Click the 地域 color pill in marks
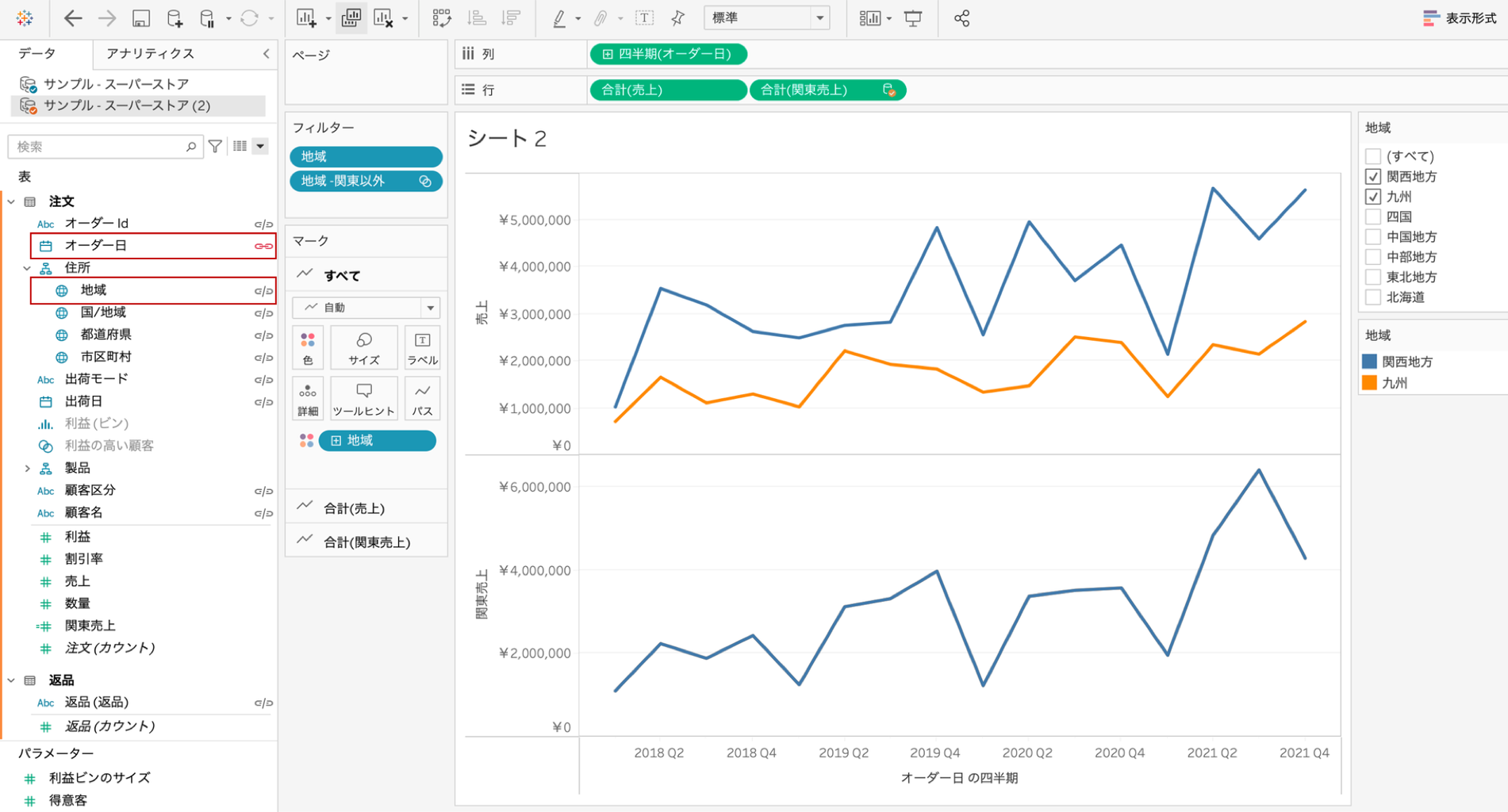This screenshot has width=1508, height=812. 377,440
